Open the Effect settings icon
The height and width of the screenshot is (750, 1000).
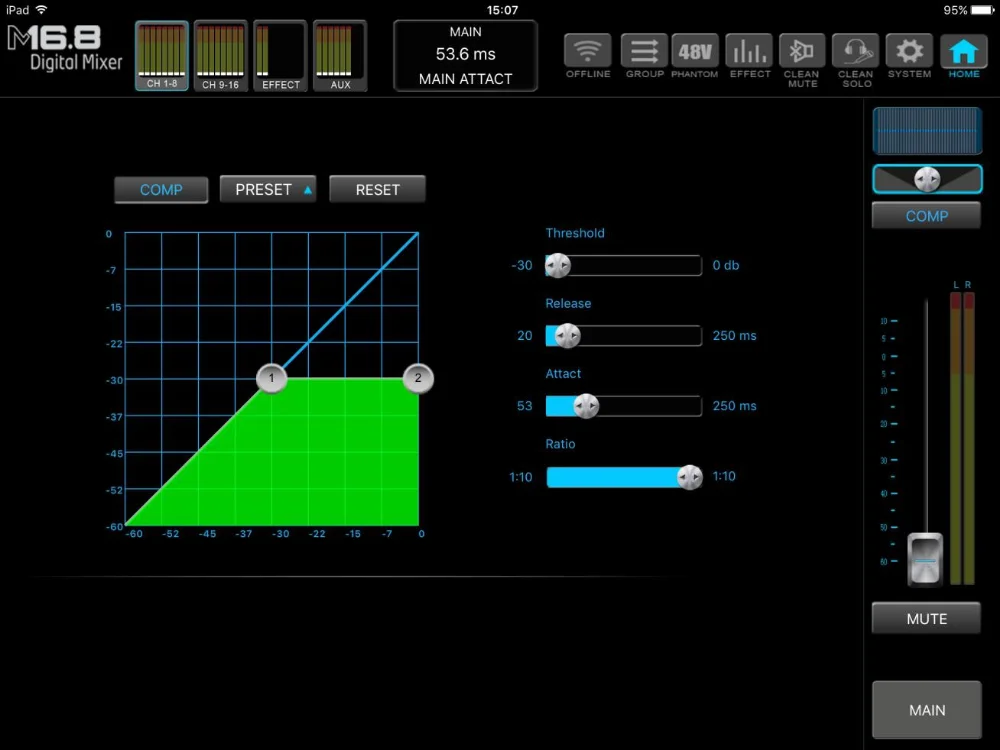click(749, 51)
